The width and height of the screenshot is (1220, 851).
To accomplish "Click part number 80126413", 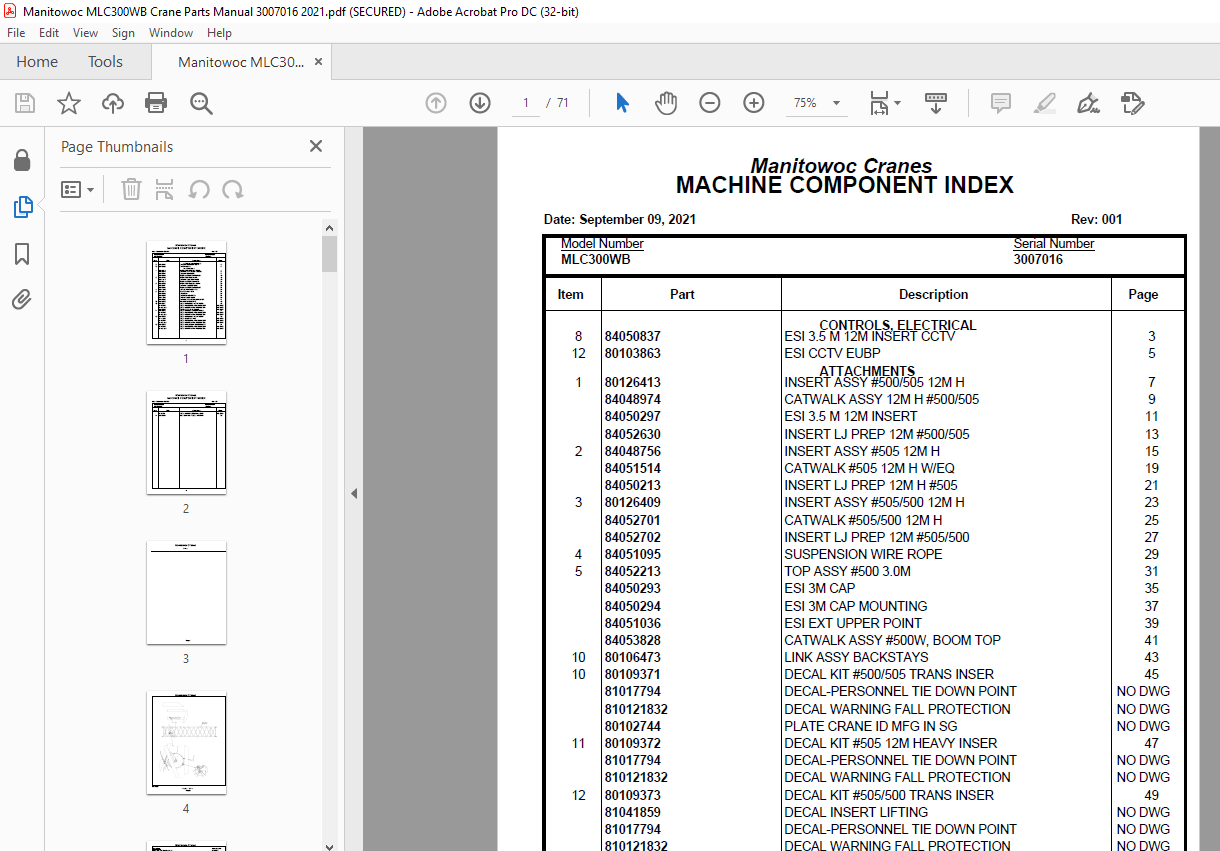I will click(x=632, y=383).
